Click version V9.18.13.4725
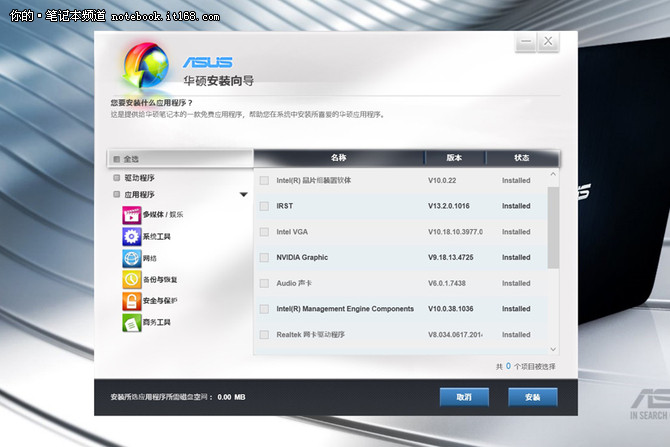Image resolution: width=670 pixels, height=447 pixels. tap(451, 257)
